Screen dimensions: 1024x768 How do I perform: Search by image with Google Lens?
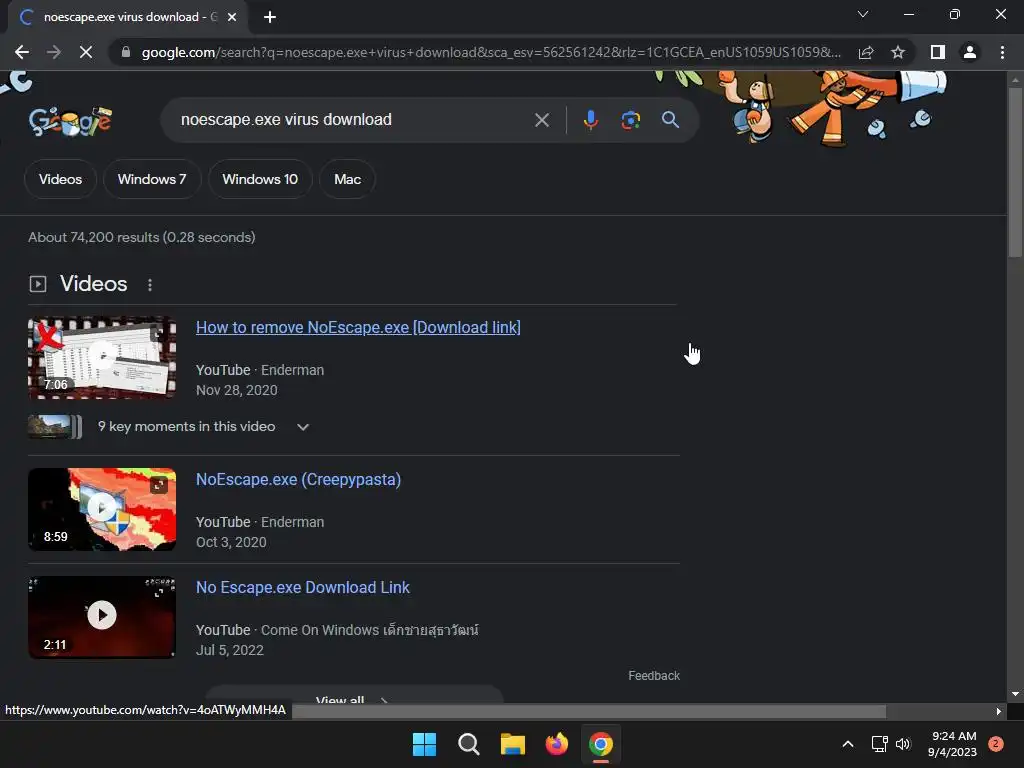[630, 120]
